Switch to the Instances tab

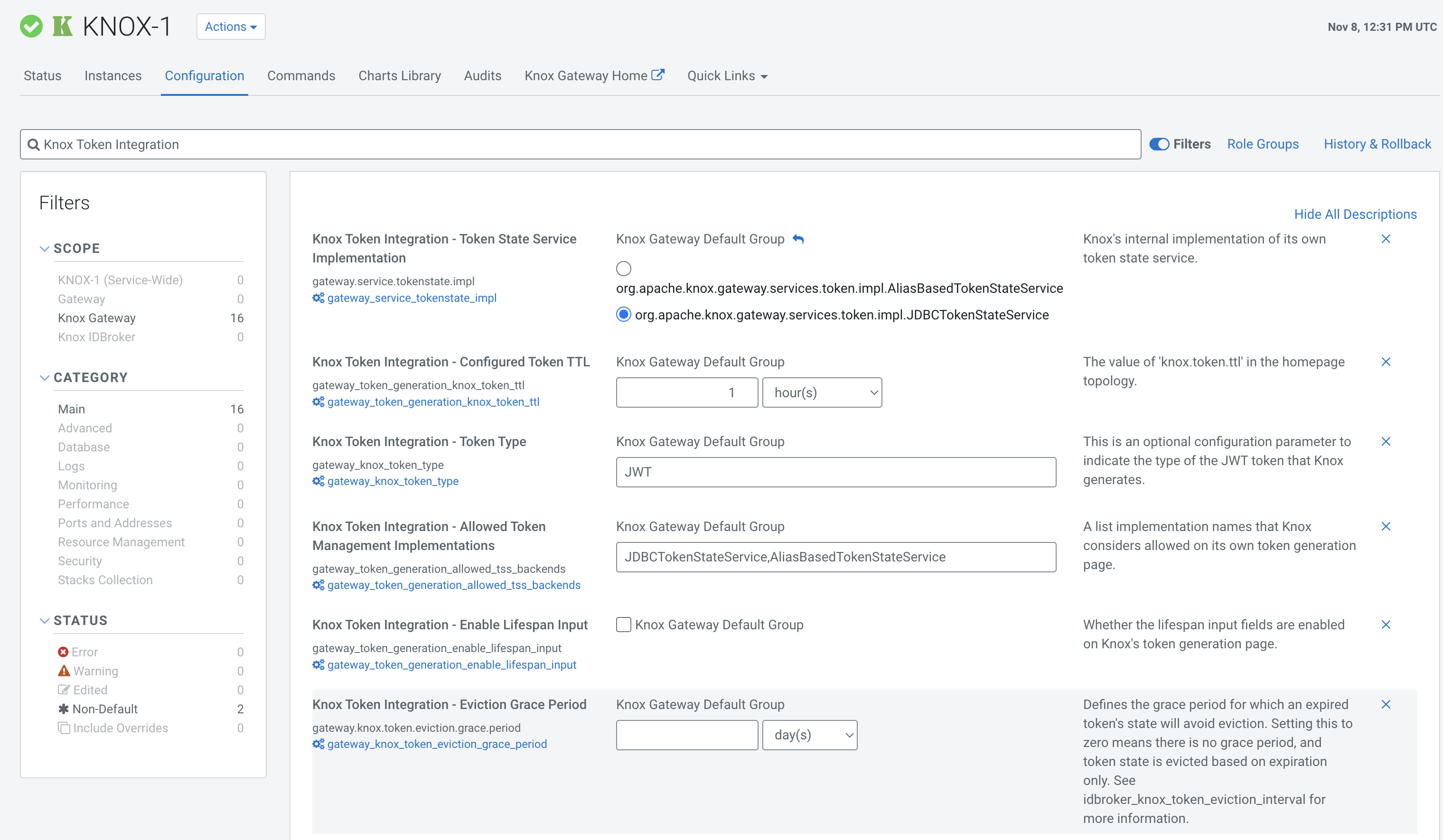[x=113, y=75]
